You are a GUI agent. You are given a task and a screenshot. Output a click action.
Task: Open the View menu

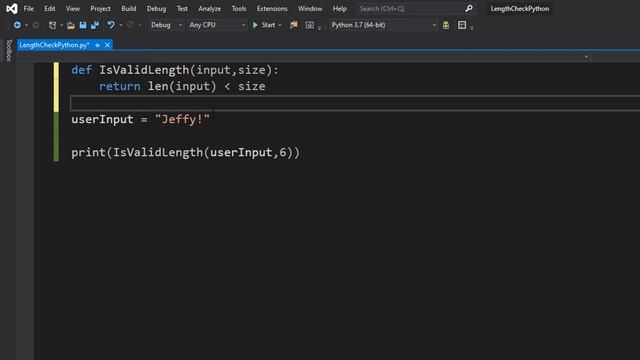coord(73,9)
